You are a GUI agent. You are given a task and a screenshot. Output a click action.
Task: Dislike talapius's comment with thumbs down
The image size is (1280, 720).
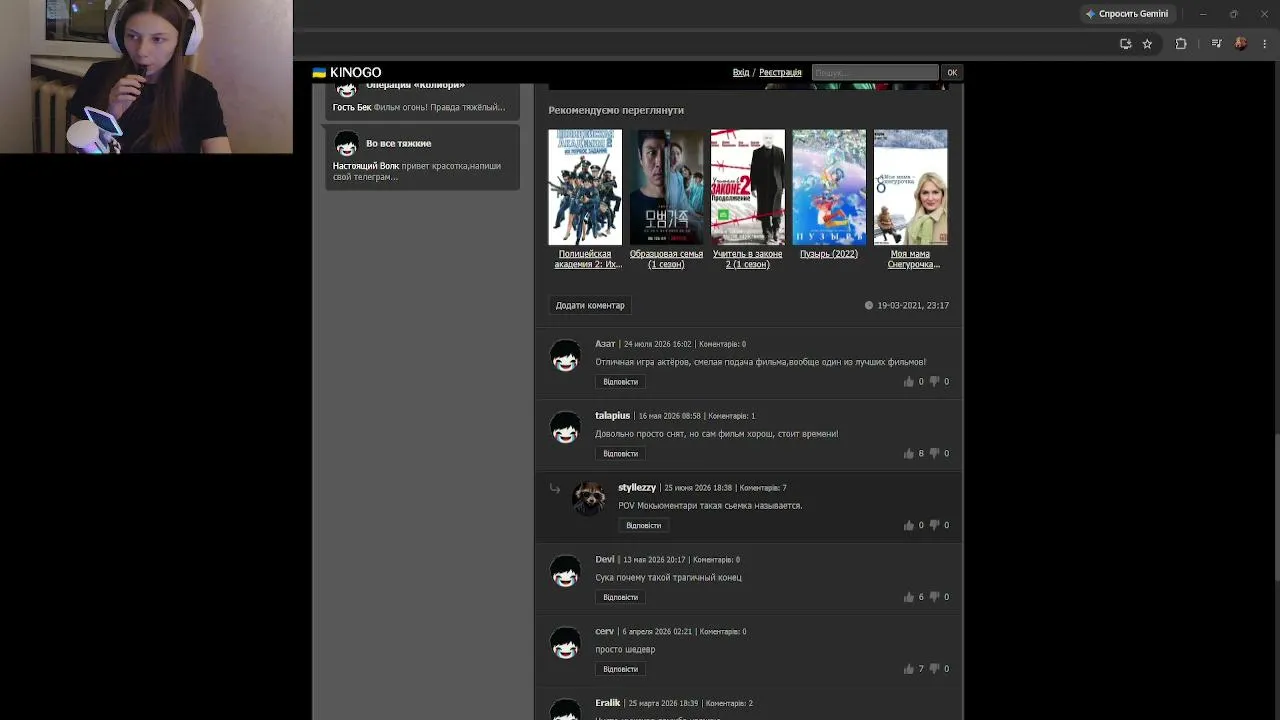(x=934, y=454)
